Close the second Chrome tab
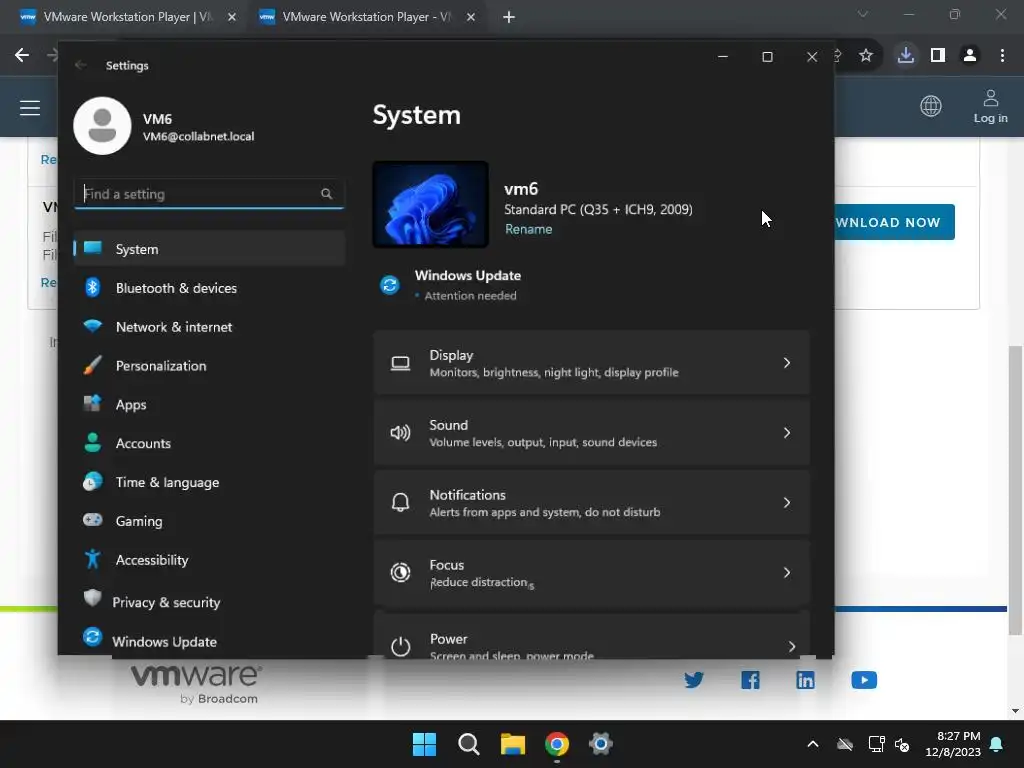Image resolution: width=1024 pixels, height=768 pixels. pyautogui.click(x=471, y=17)
